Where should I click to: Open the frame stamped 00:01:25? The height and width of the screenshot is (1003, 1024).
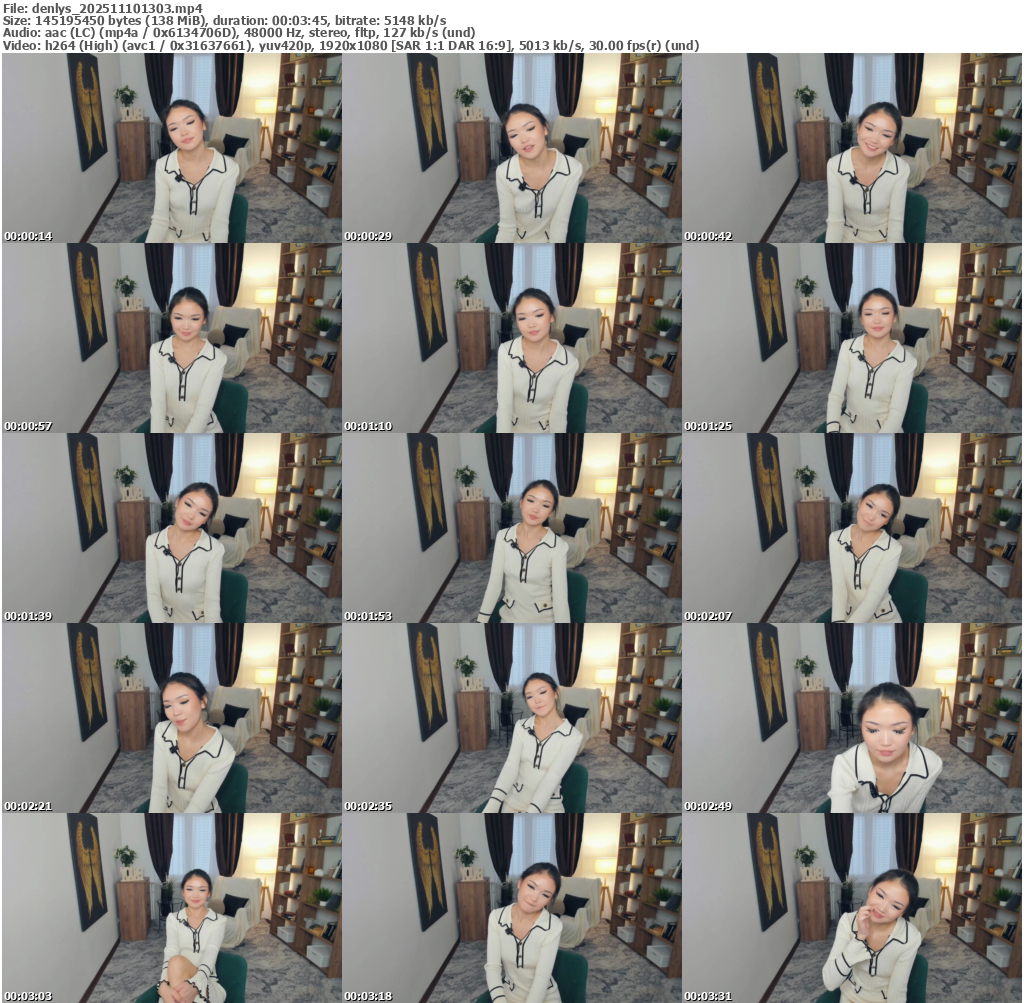(x=852, y=338)
